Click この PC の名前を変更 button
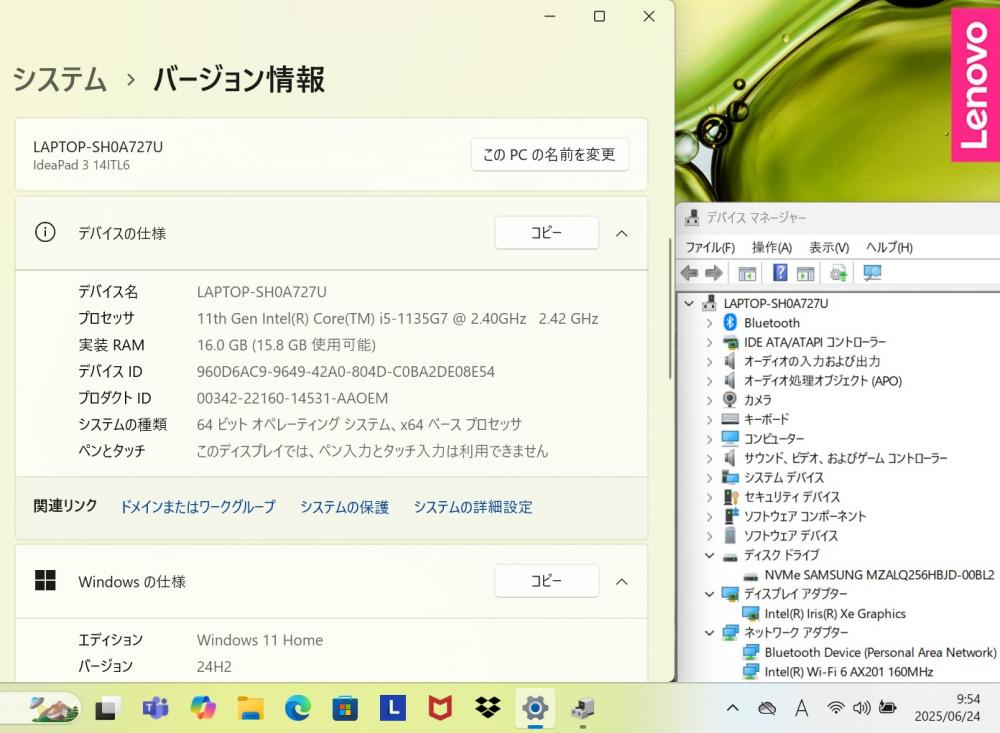The width and height of the screenshot is (1000, 733). point(550,154)
